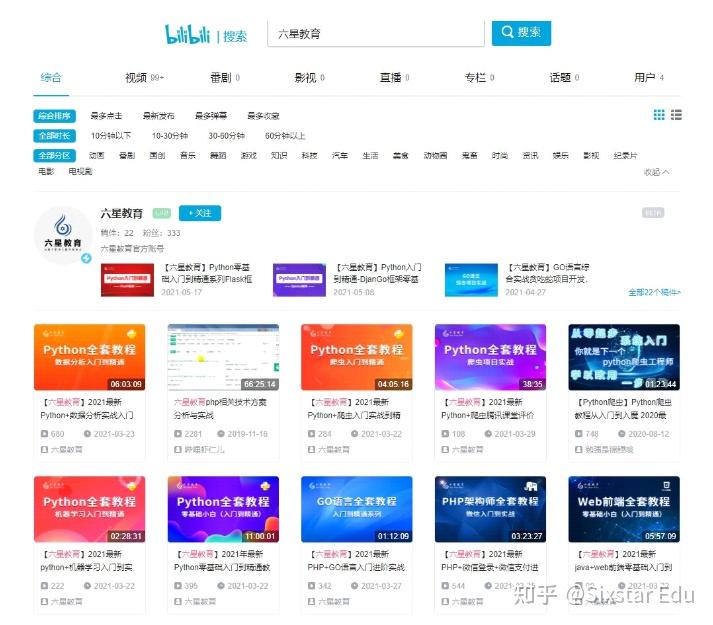Select 综合排序 sort option

point(54,116)
